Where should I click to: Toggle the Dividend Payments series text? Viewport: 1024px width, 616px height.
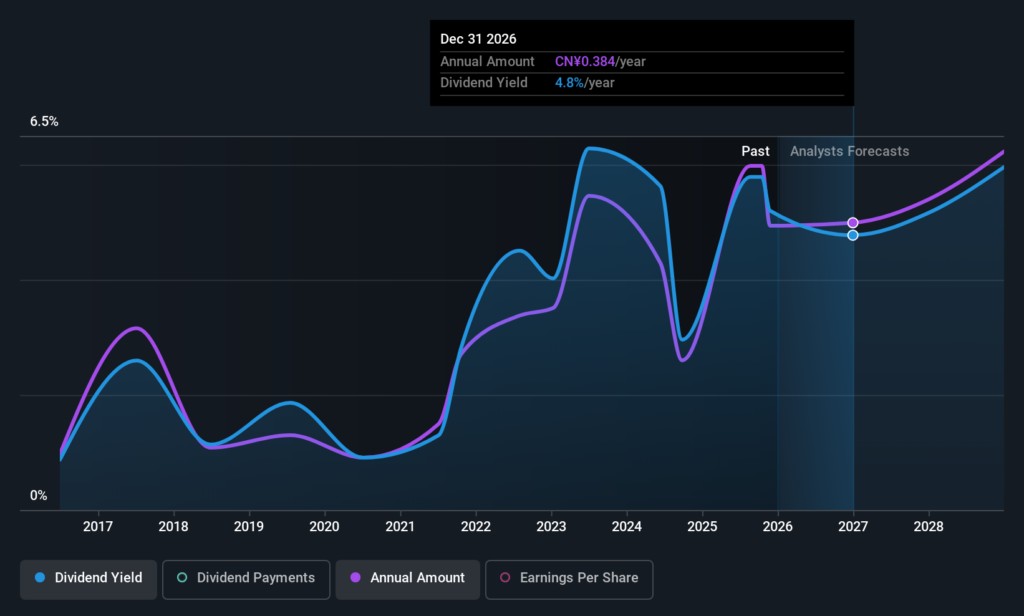[255, 578]
